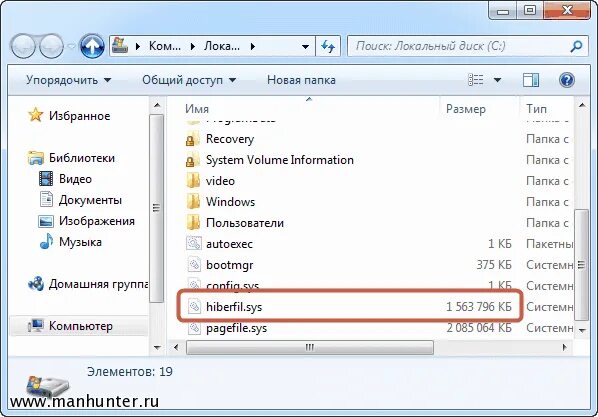Select the Recovery folder name
The height and width of the screenshot is (417, 598).
coord(230,139)
